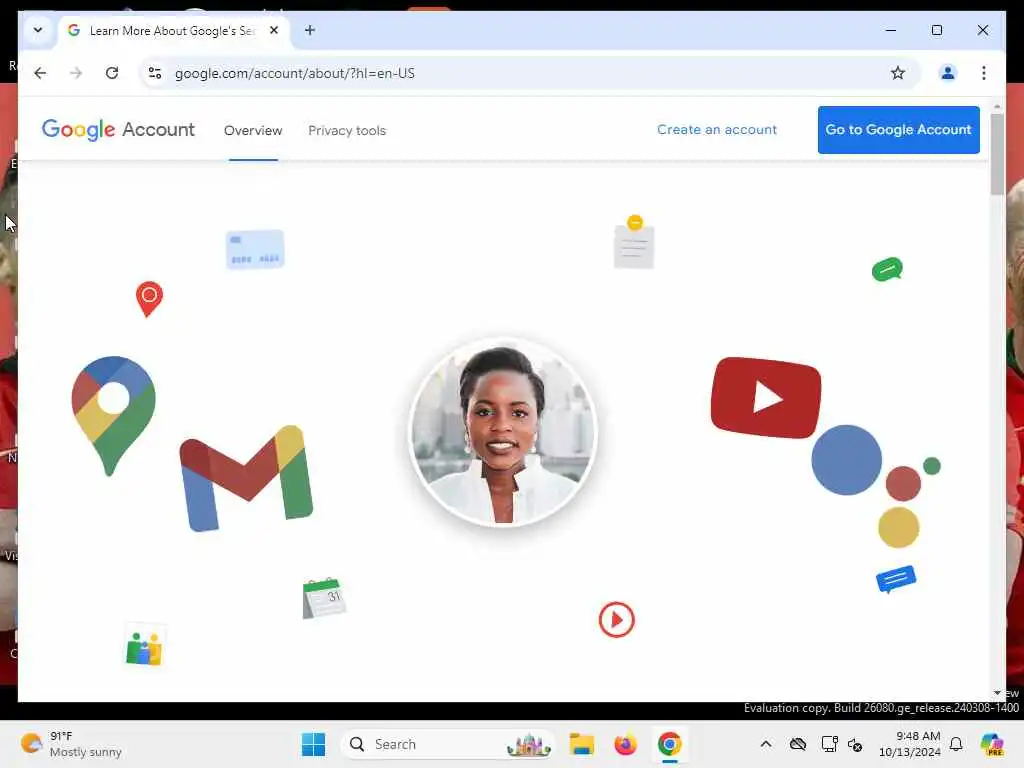
Task: Open Chrome's three-dot menu
Action: tap(984, 73)
